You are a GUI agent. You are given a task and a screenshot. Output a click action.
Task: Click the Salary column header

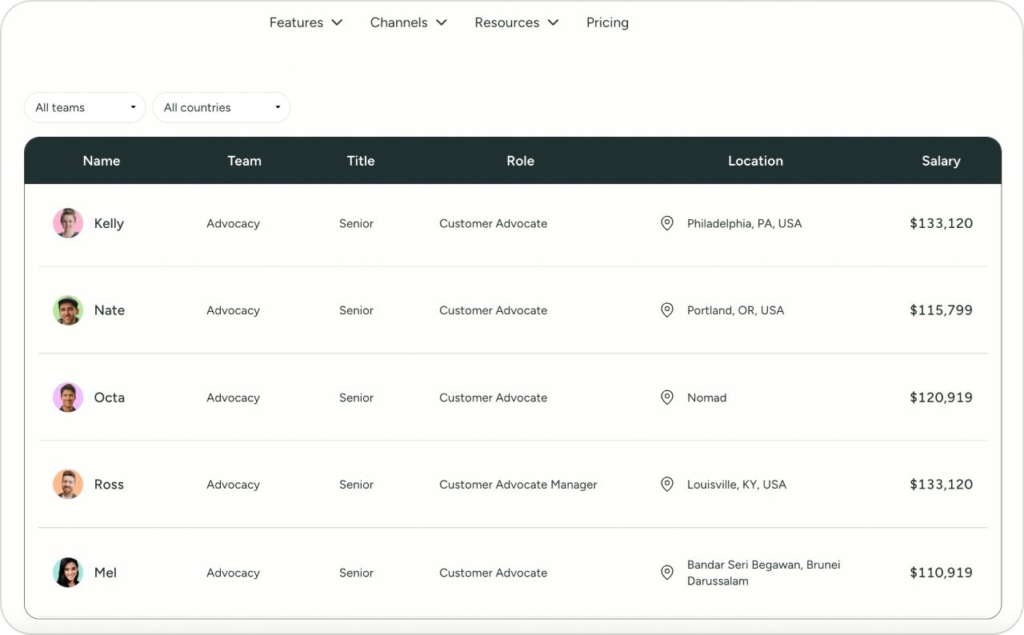click(x=940, y=161)
